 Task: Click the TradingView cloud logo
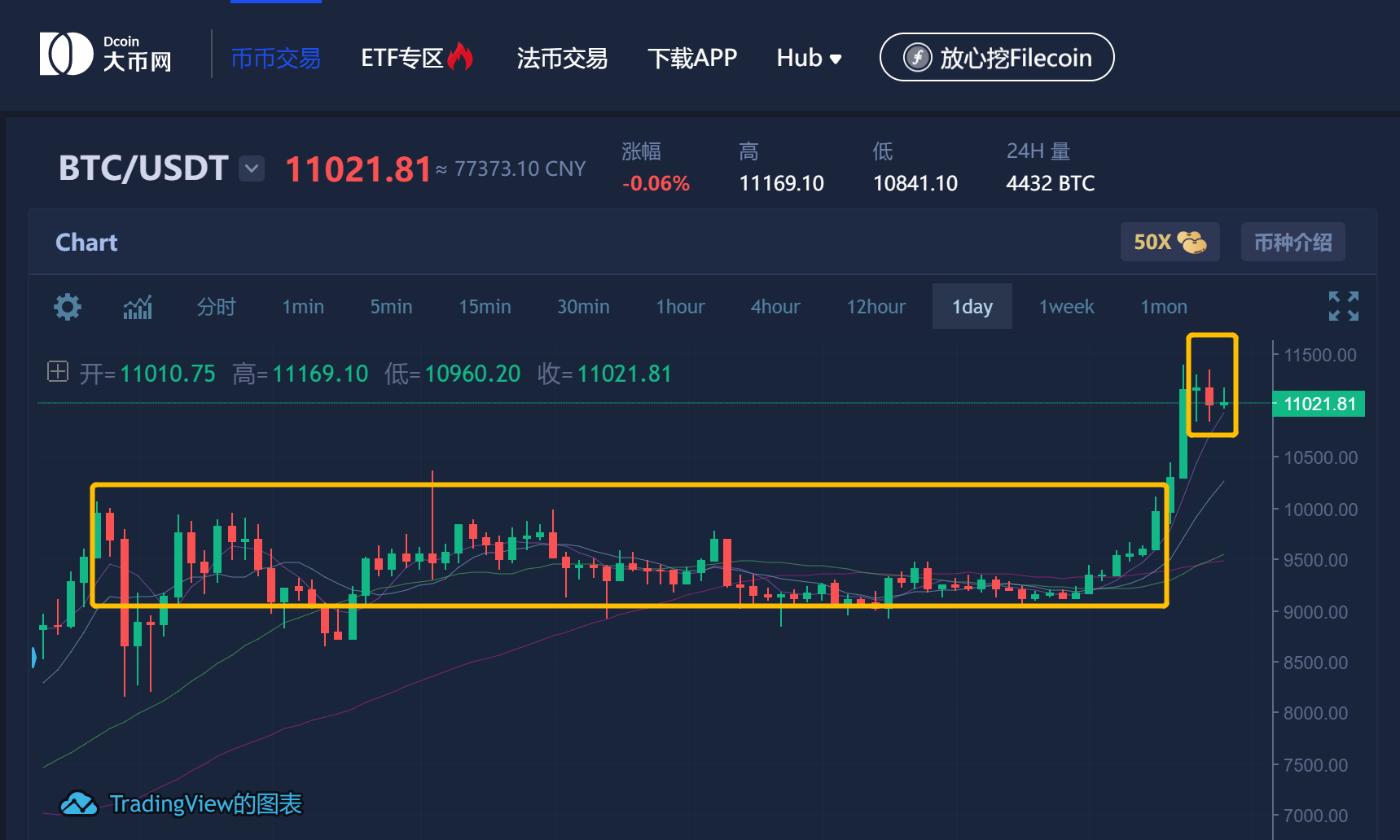79,803
